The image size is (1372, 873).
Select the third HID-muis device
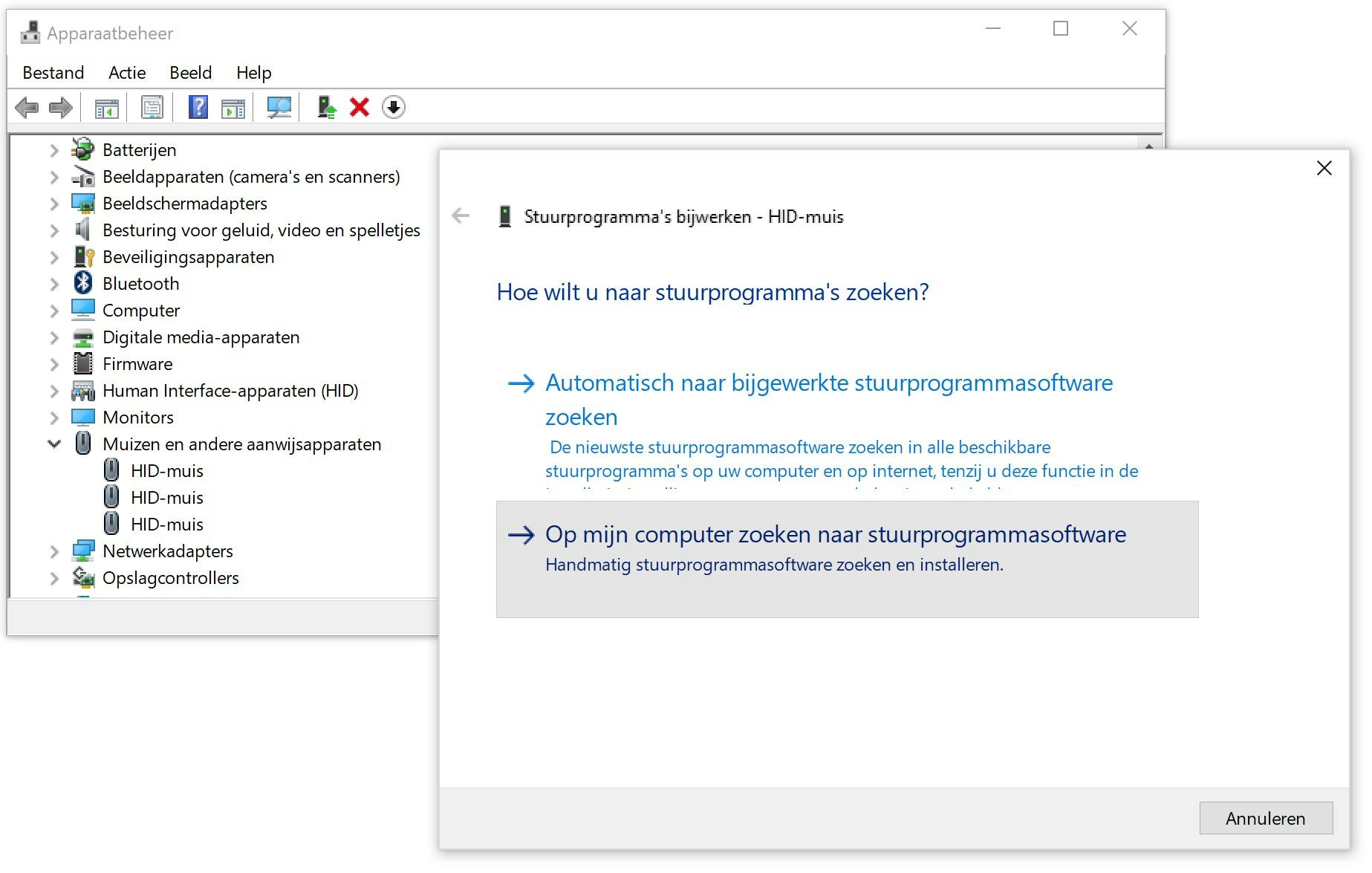pyautogui.click(x=167, y=524)
